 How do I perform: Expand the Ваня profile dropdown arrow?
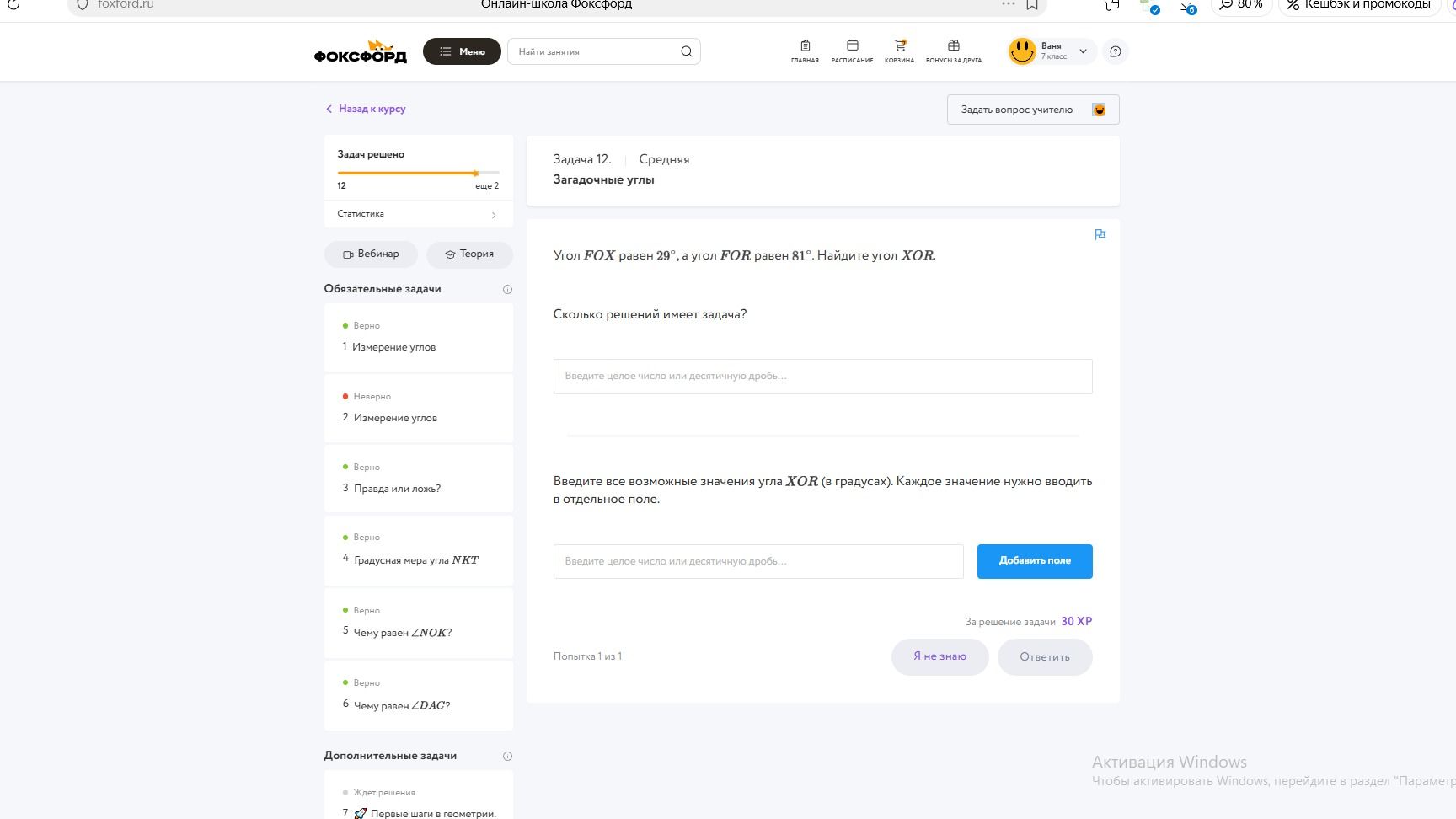click(1083, 51)
